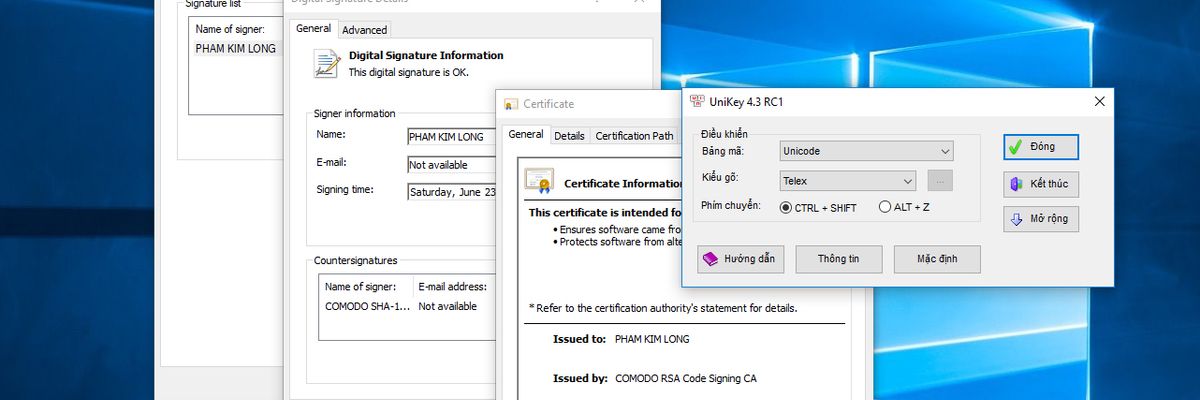This screenshot has width=1200, height=400.
Task: Click the Mặc định button
Action: coord(937,259)
